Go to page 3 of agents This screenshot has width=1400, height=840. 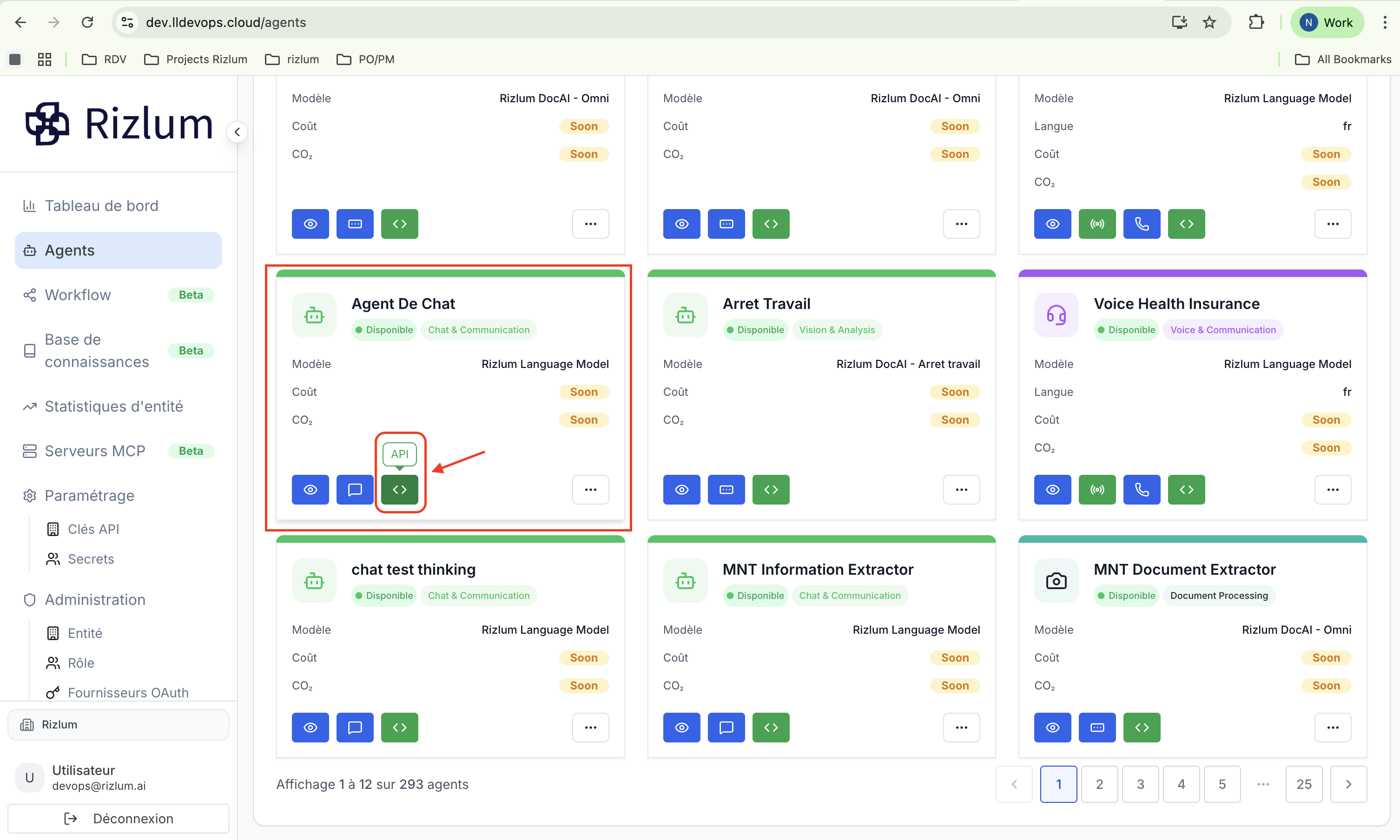1140,784
